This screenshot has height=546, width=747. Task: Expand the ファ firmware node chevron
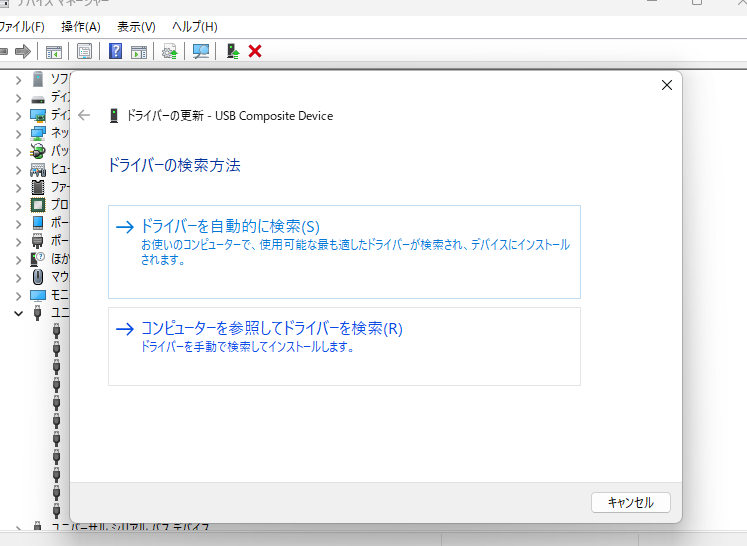click(x=18, y=188)
